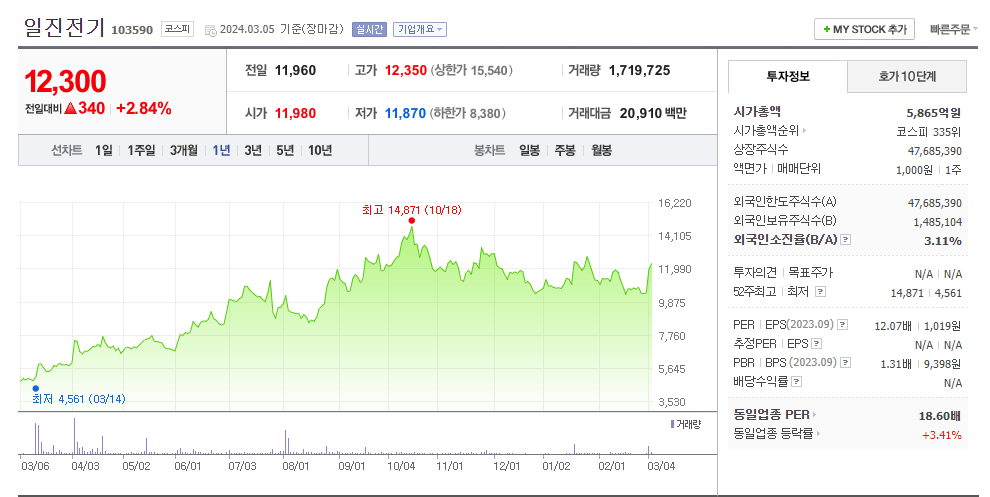Expand the 빠른주문 dropdown
The width and height of the screenshot is (990, 497).
pyautogui.click(x=953, y=29)
